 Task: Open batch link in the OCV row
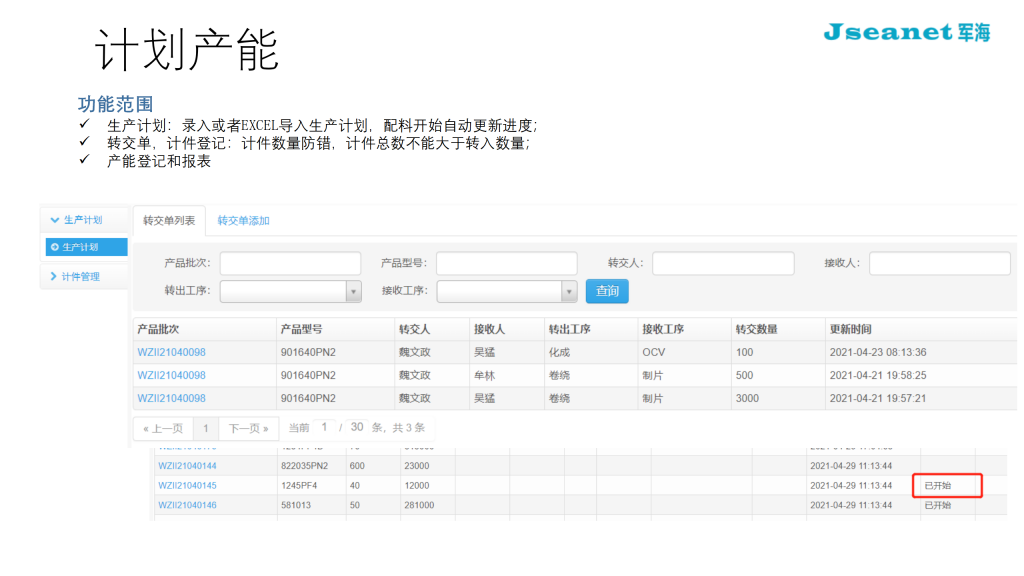[171, 352]
